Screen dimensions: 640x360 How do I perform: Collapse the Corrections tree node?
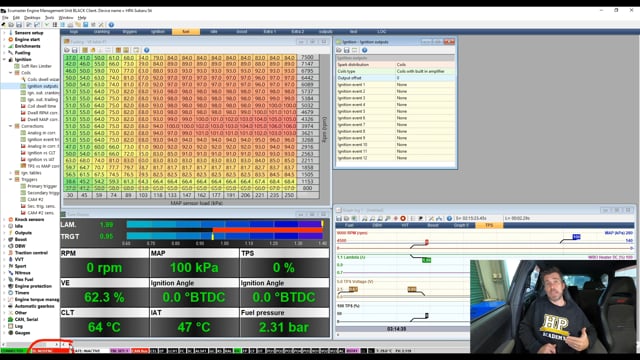(x=11, y=126)
